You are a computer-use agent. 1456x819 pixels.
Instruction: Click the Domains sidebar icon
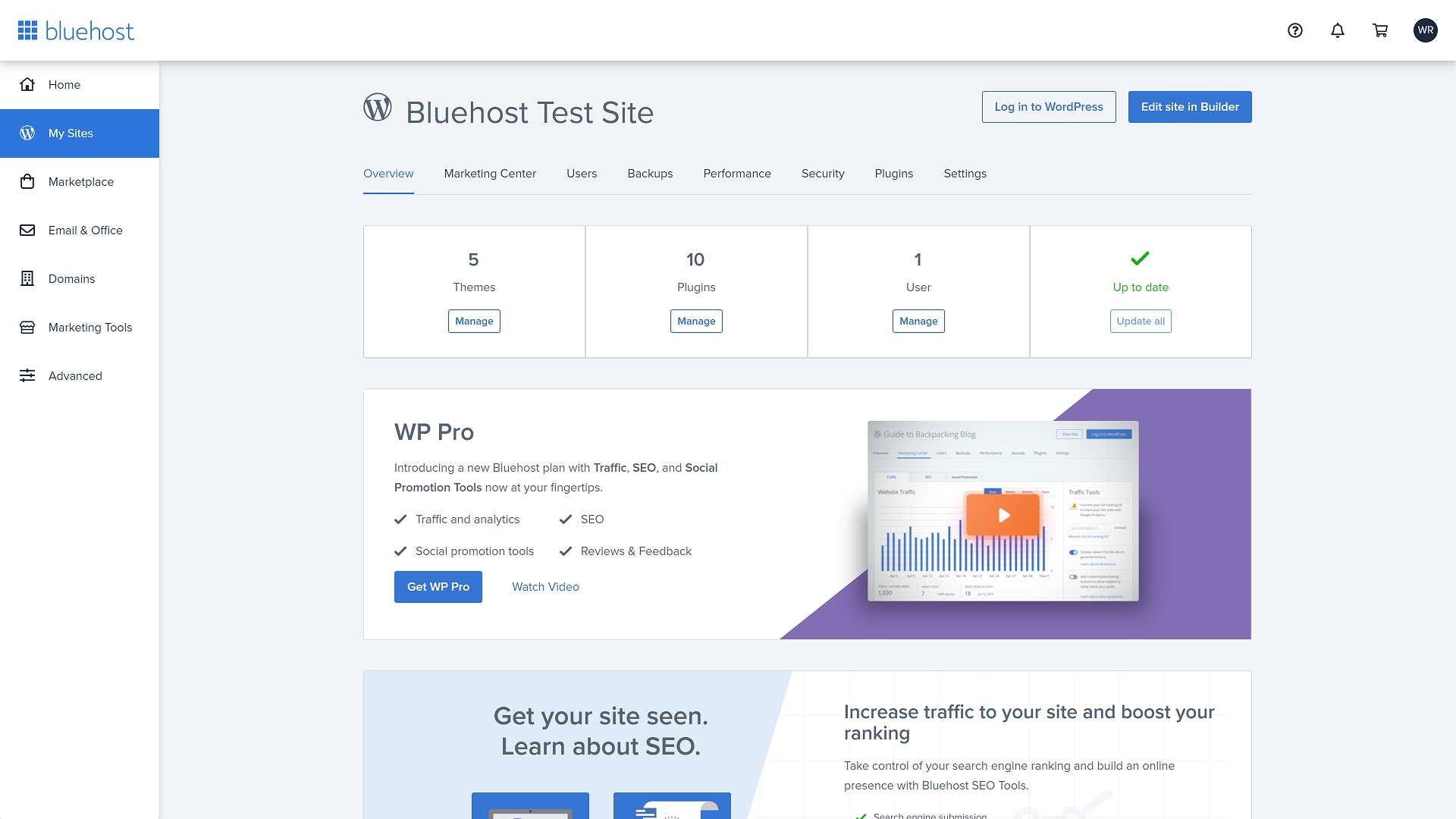point(26,278)
